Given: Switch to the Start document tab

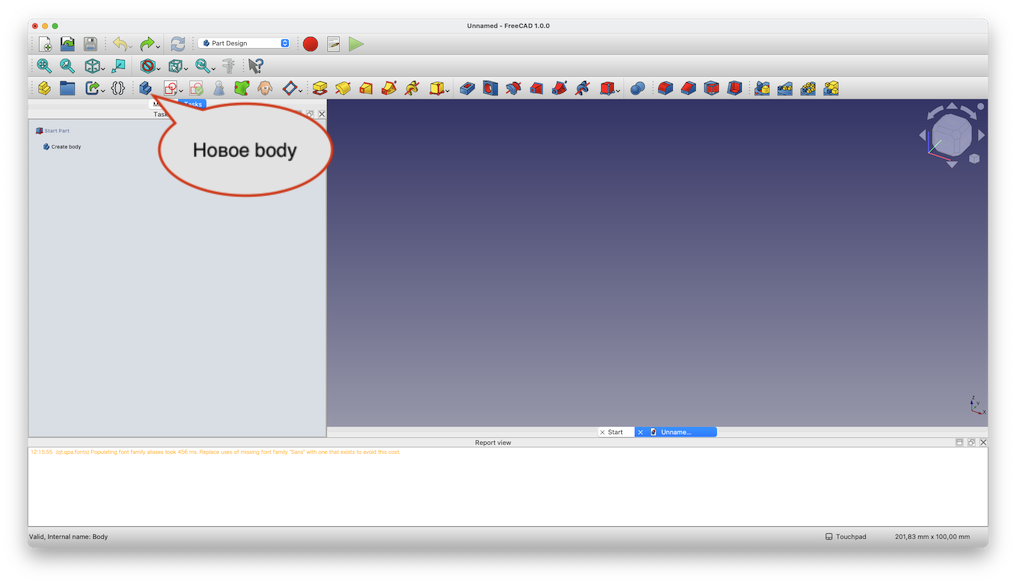Looking at the screenshot, I should tap(615, 432).
